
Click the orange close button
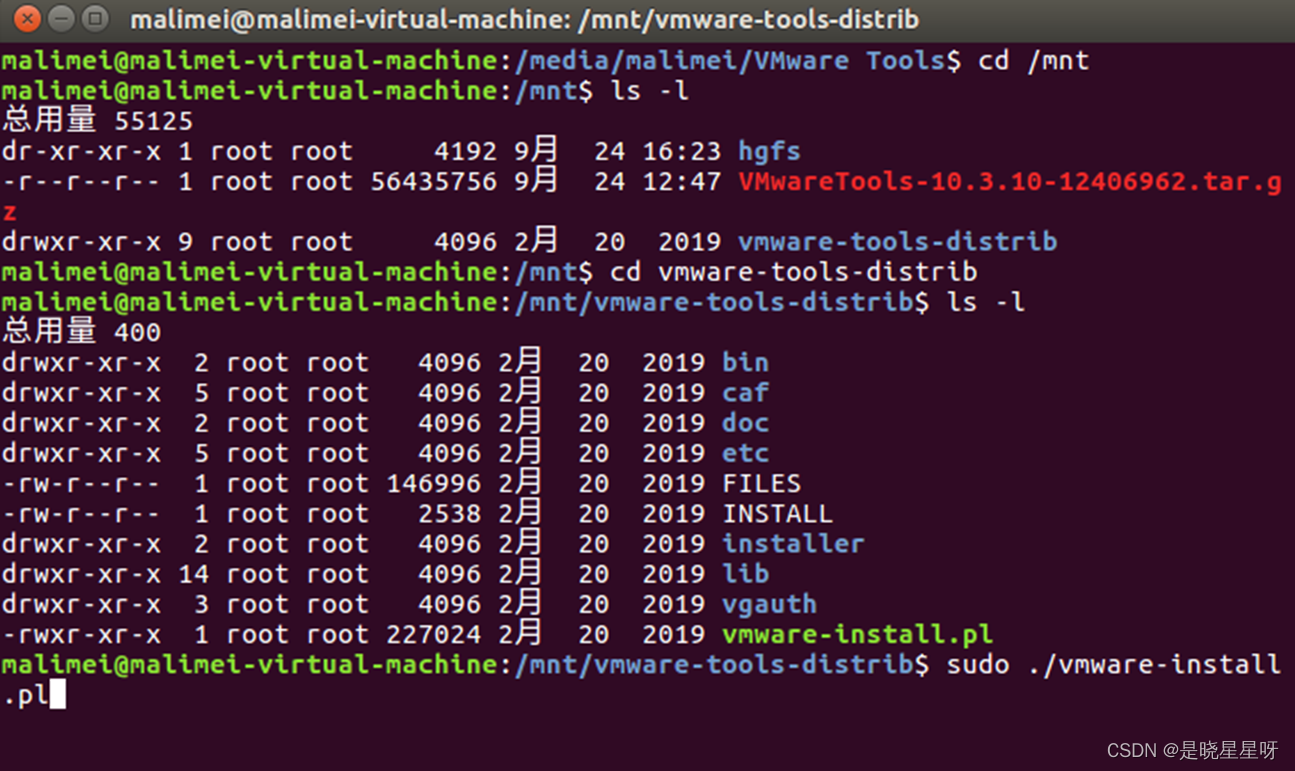[25, 18]
